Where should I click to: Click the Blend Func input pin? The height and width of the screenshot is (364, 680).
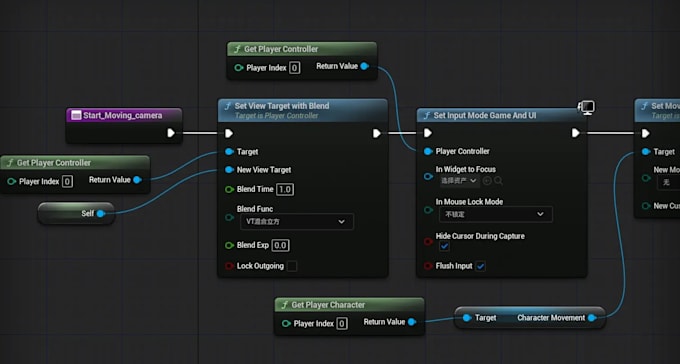click(x=229, y=217)
